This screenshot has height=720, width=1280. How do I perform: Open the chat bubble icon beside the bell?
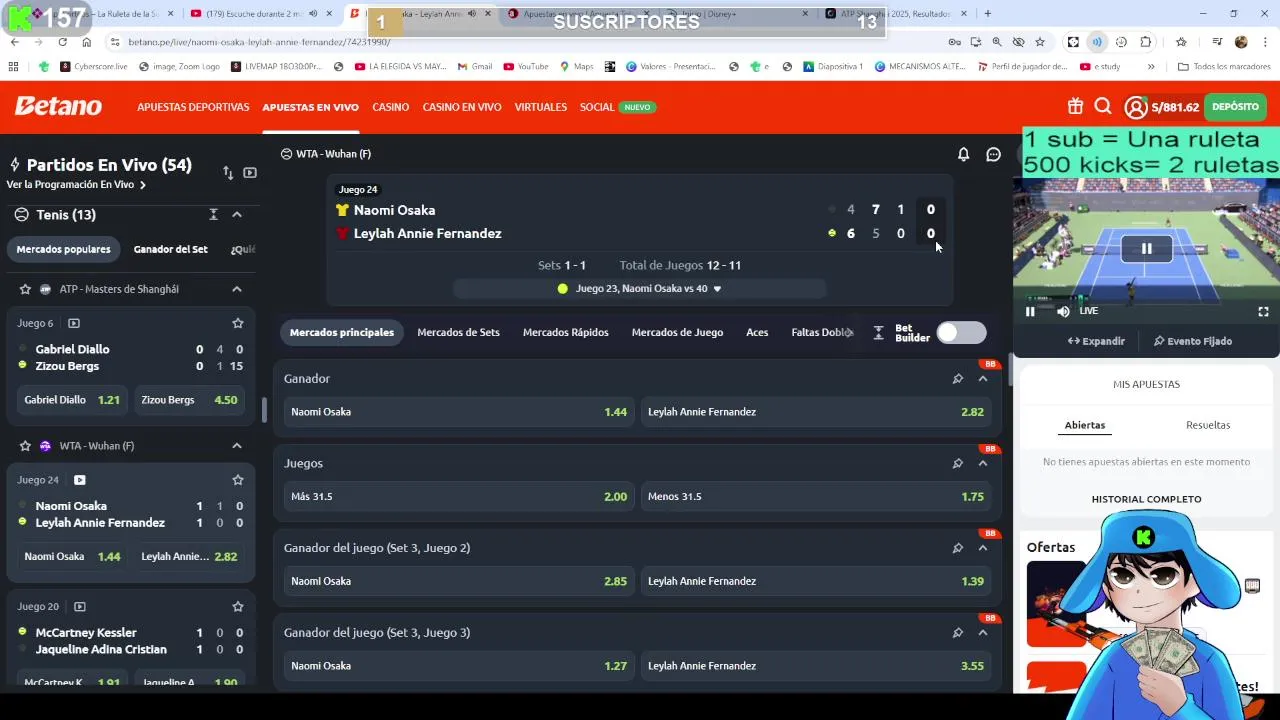[993, 154]
